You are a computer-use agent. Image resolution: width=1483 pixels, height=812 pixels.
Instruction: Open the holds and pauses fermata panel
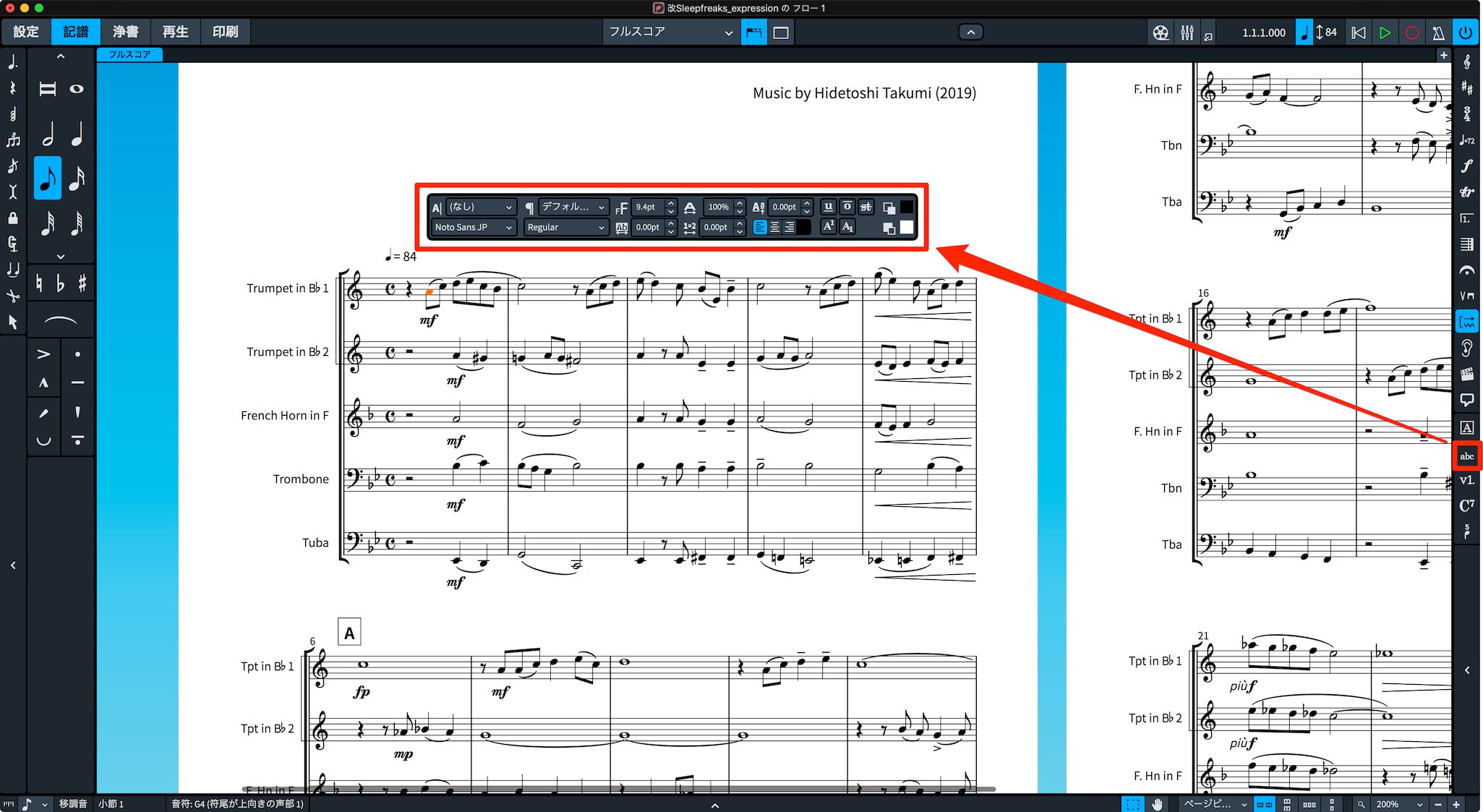point(1466,270)
